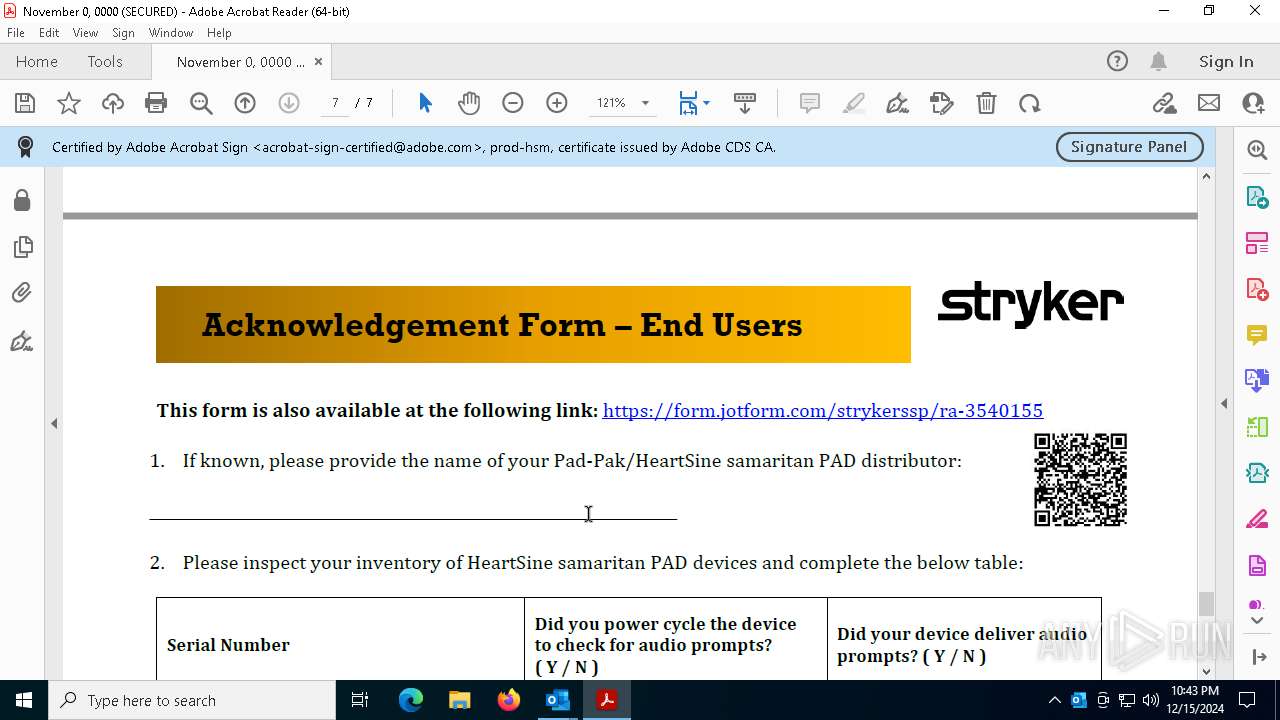Open notifications bell icon
1280x720 pixels.
click(1158, 61)
